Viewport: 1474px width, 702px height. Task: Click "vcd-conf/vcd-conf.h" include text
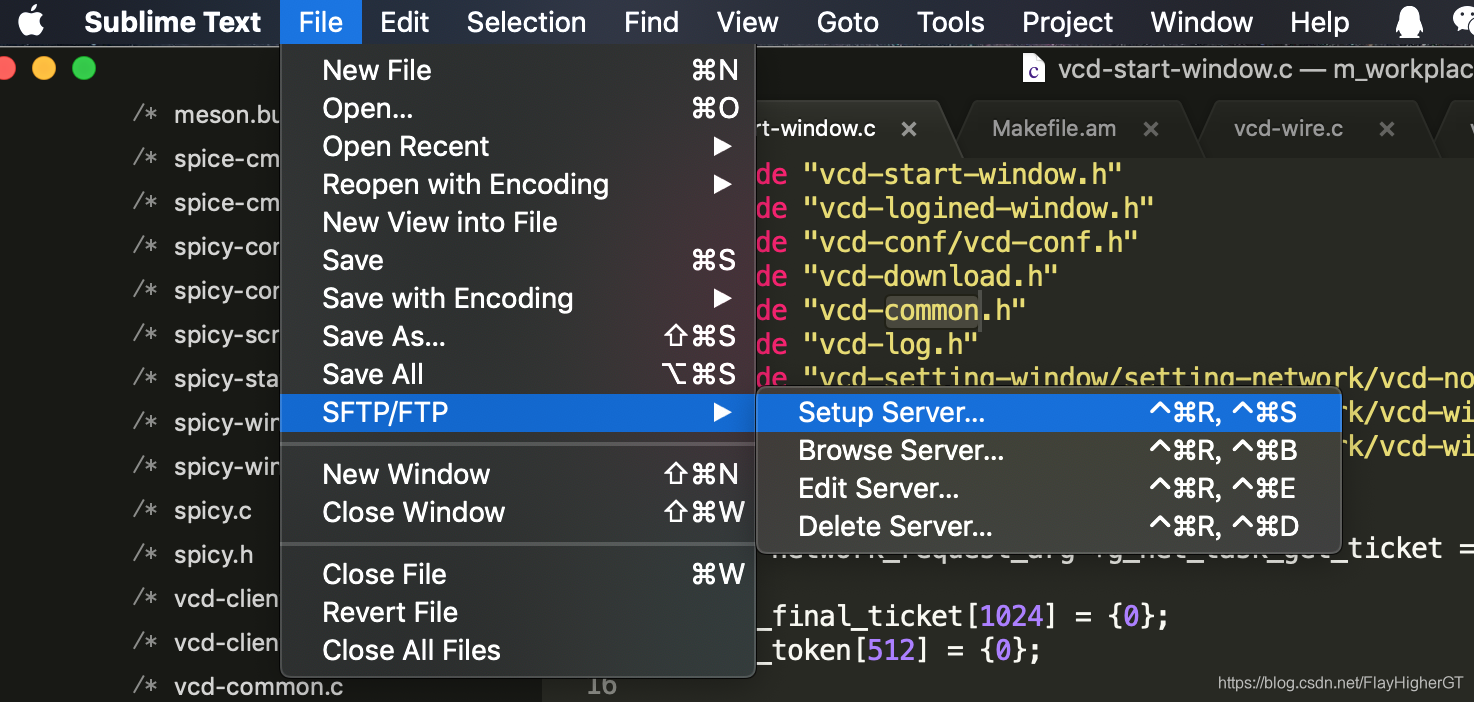point(970,242)
